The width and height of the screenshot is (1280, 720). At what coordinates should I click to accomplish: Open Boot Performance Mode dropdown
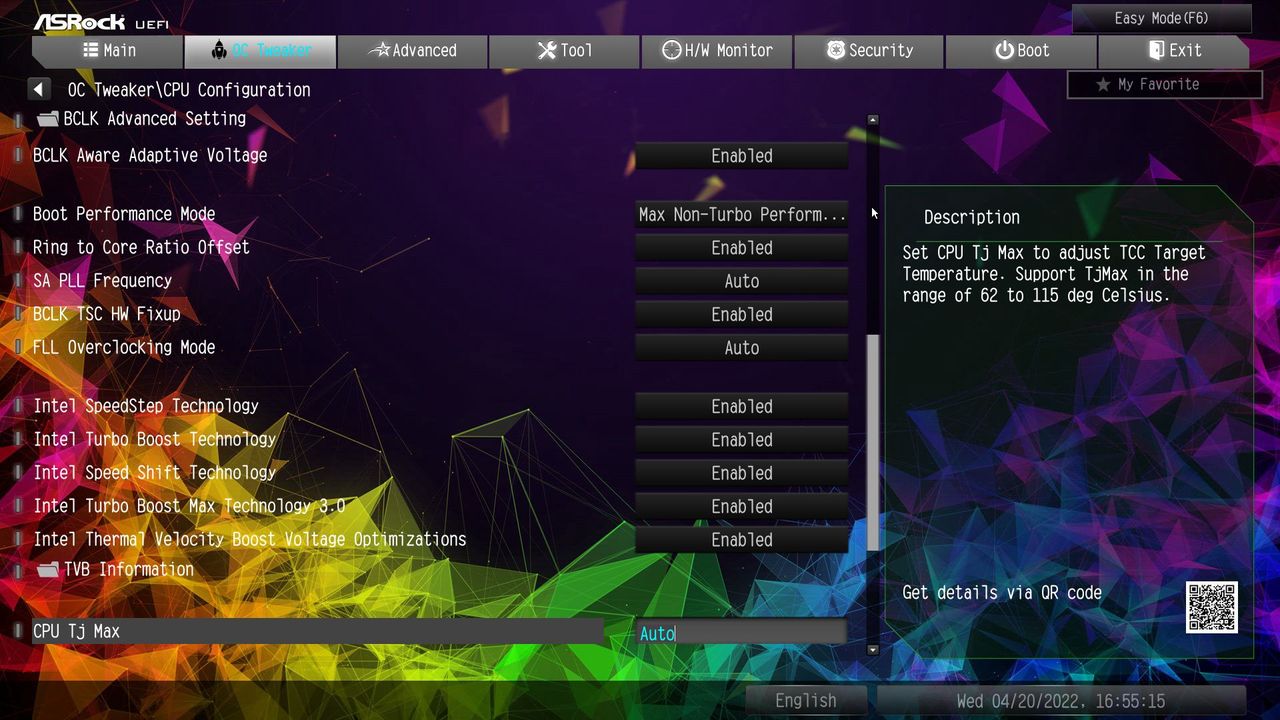pyautogui.click(x=742, y=215)
